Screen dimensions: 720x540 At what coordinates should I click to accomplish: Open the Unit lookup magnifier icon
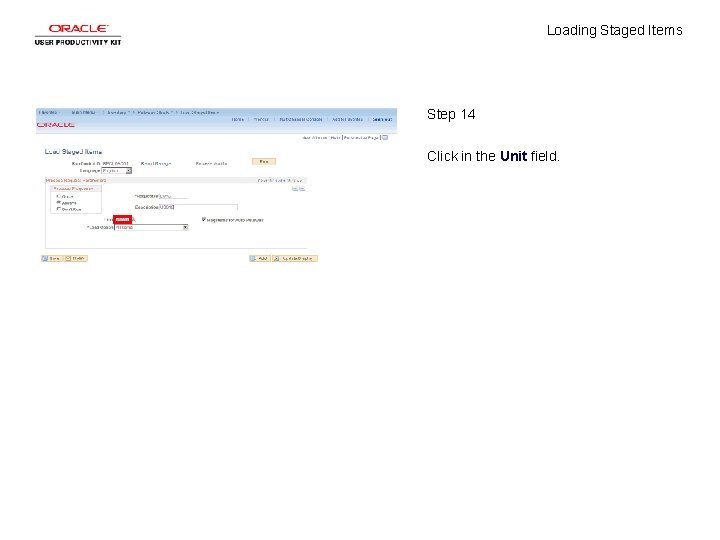[134, 220]
